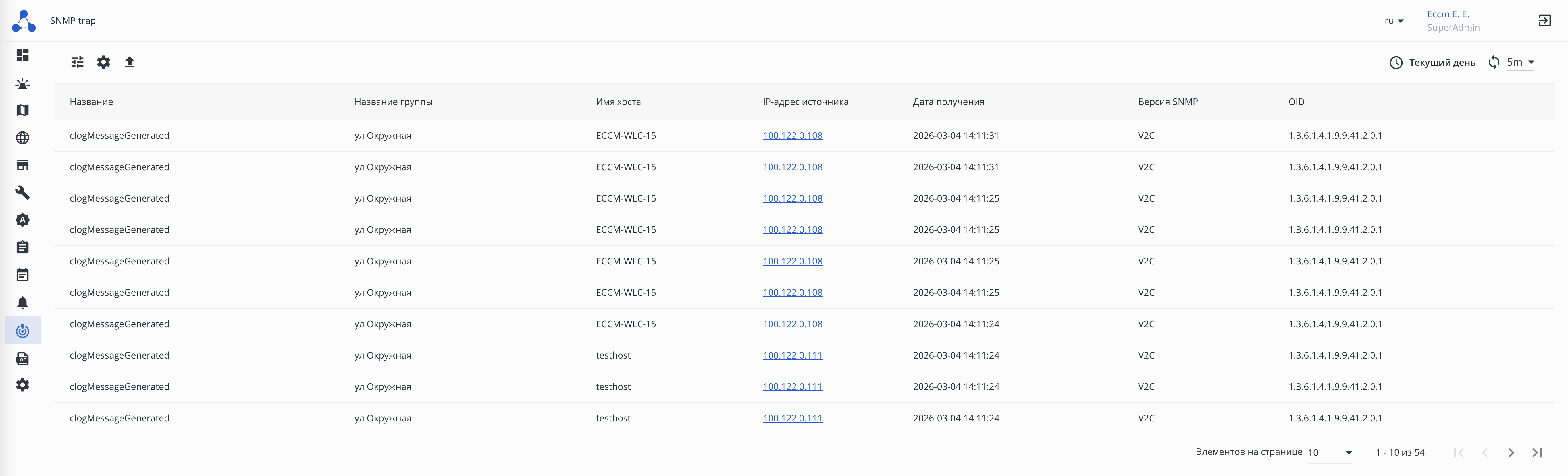This screenshot has width=1568, height=476.
Task: Open the alarm siren icon in sidebar
Action: click(22, 84)
